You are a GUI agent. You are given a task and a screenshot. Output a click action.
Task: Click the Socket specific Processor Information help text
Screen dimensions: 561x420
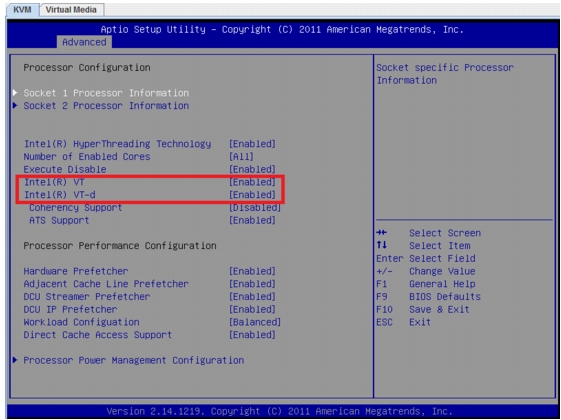[445, 74]
